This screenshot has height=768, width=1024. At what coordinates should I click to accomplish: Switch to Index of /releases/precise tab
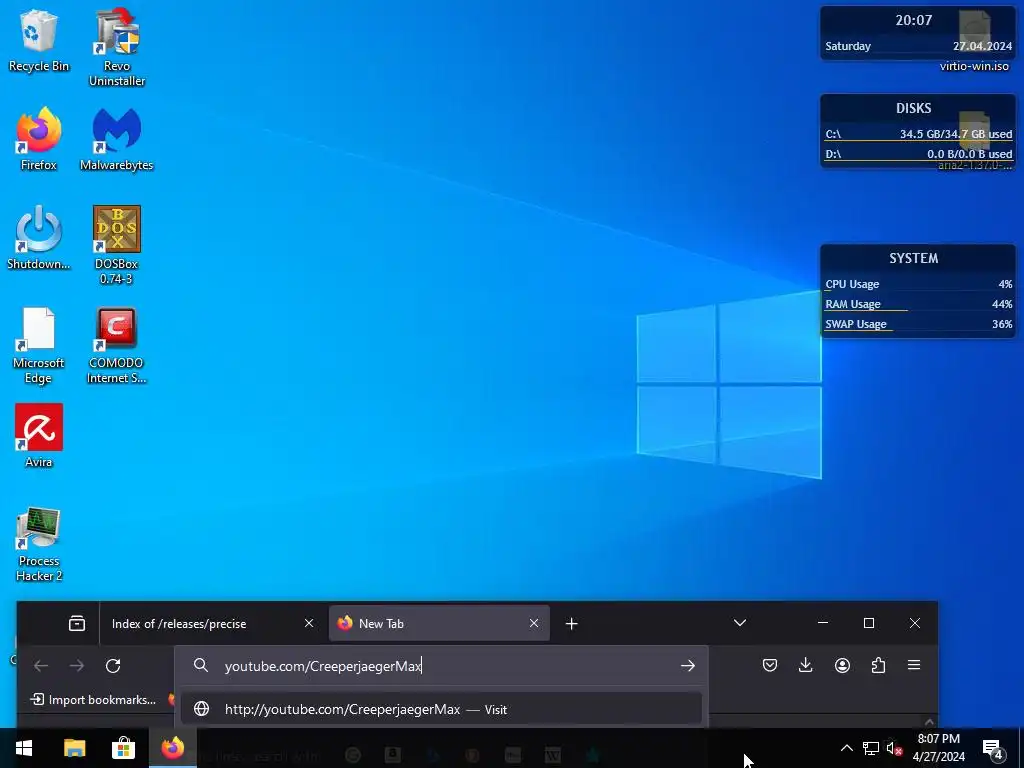click(211, 624)
